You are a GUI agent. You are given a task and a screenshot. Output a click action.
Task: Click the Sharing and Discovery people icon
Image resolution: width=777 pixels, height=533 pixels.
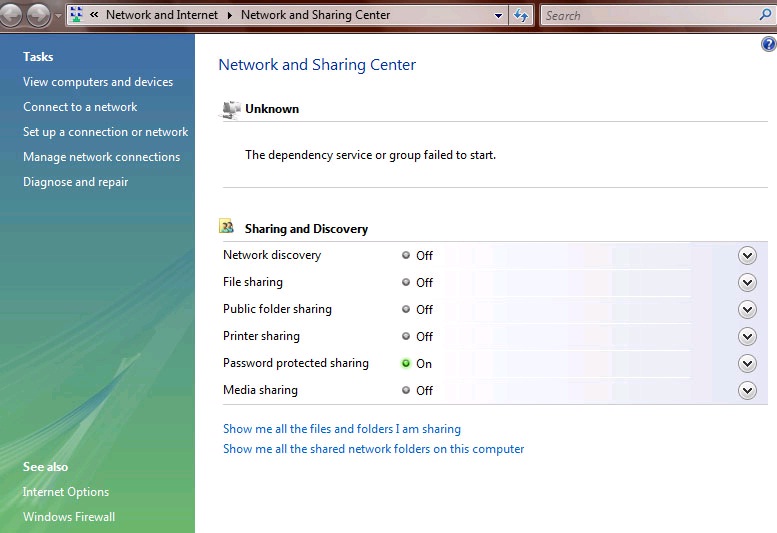click(x=226, y=226)
